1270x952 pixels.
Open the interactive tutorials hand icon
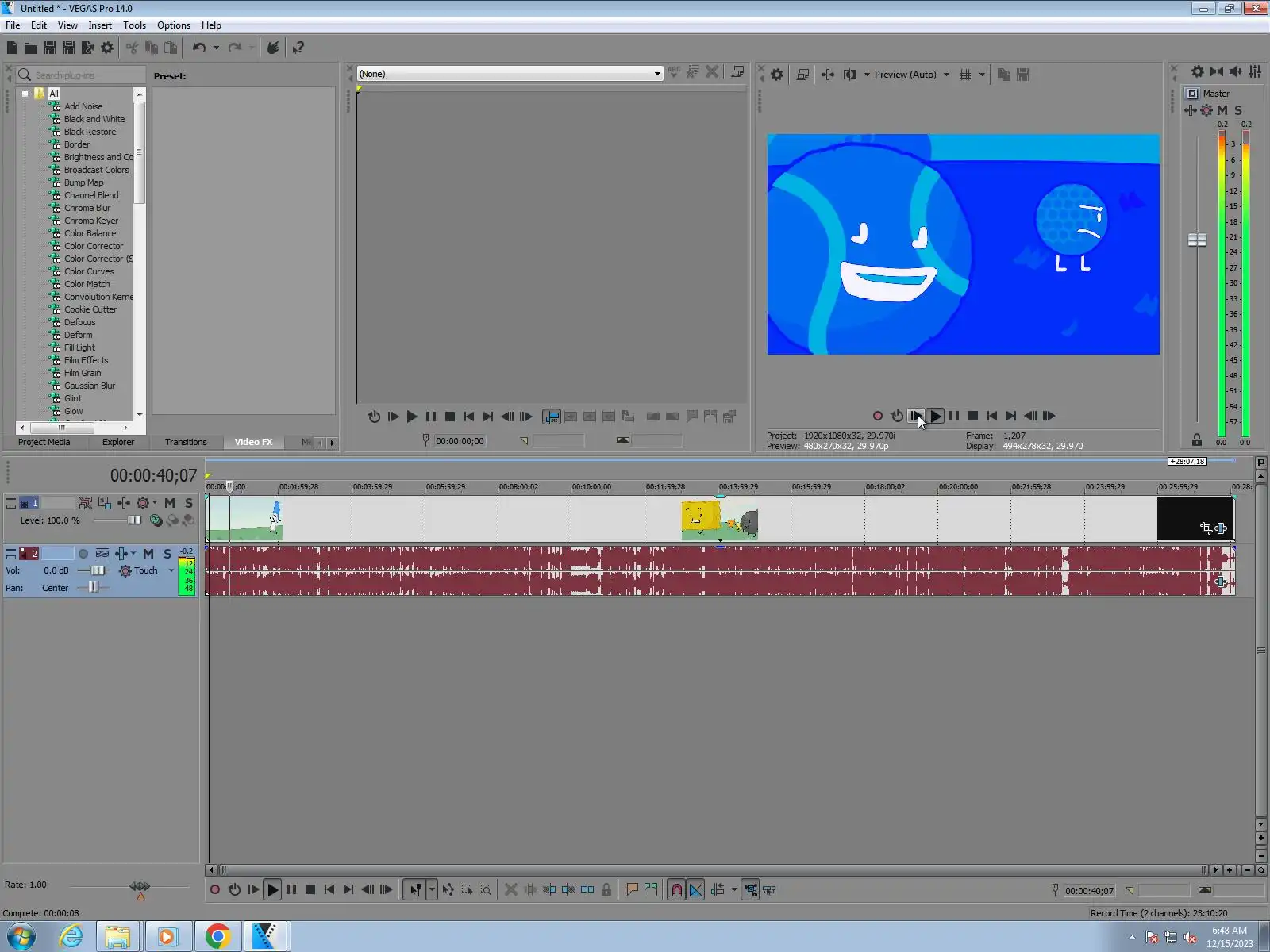tap(272, 48)
